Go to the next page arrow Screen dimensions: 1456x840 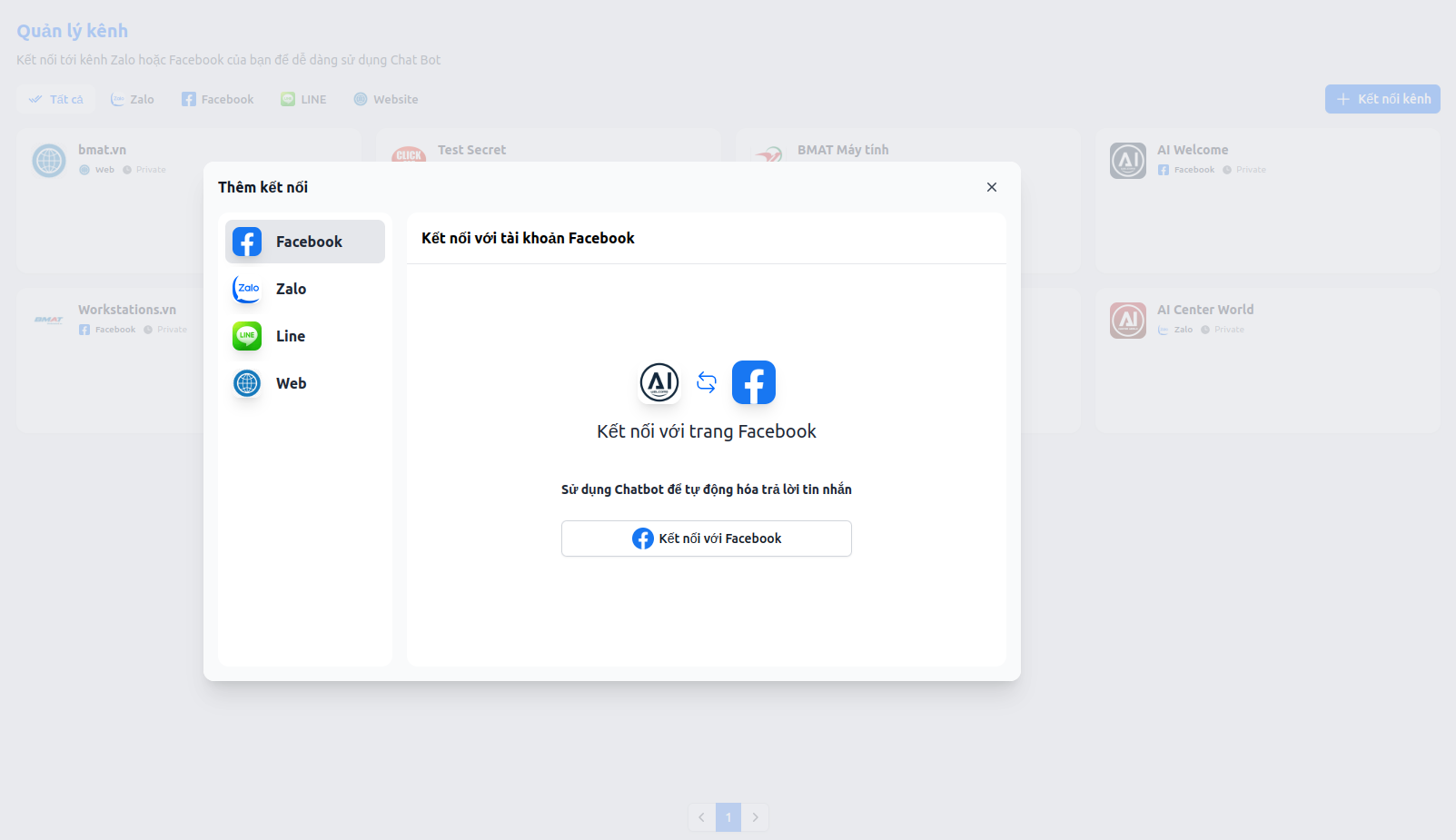click(755, 817)
